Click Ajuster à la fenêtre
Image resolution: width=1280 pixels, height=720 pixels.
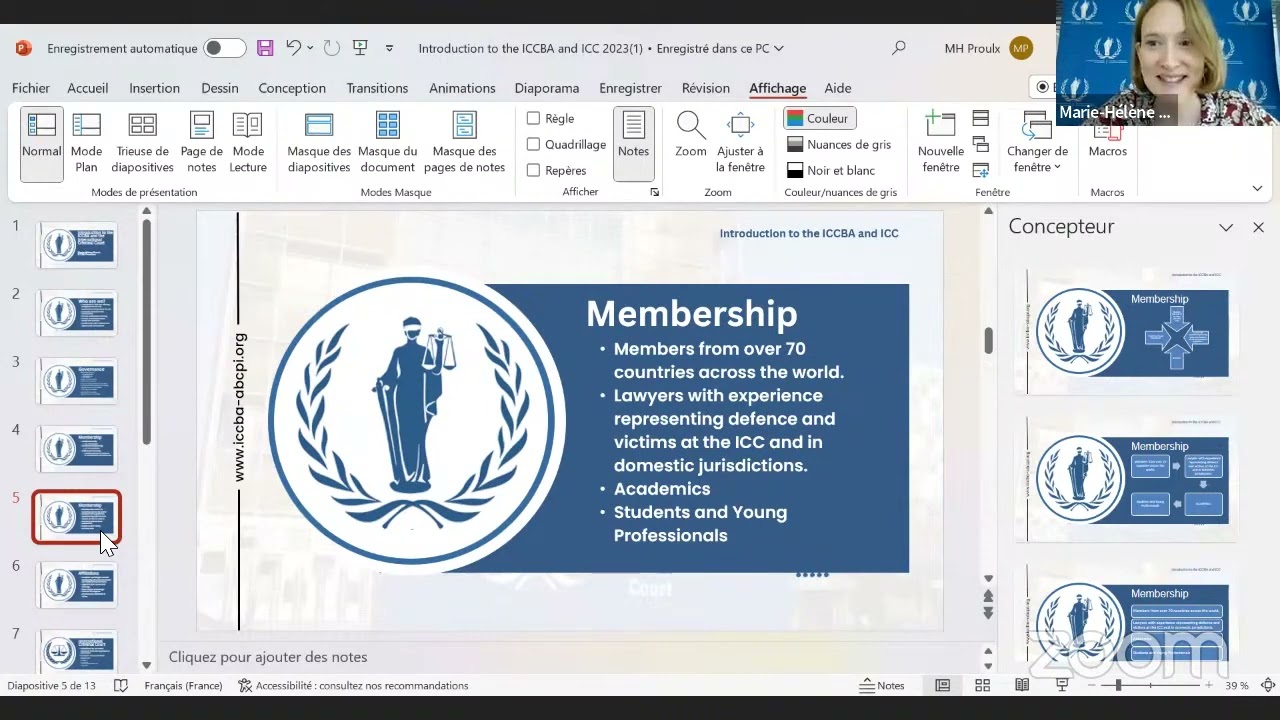(740, 144)
